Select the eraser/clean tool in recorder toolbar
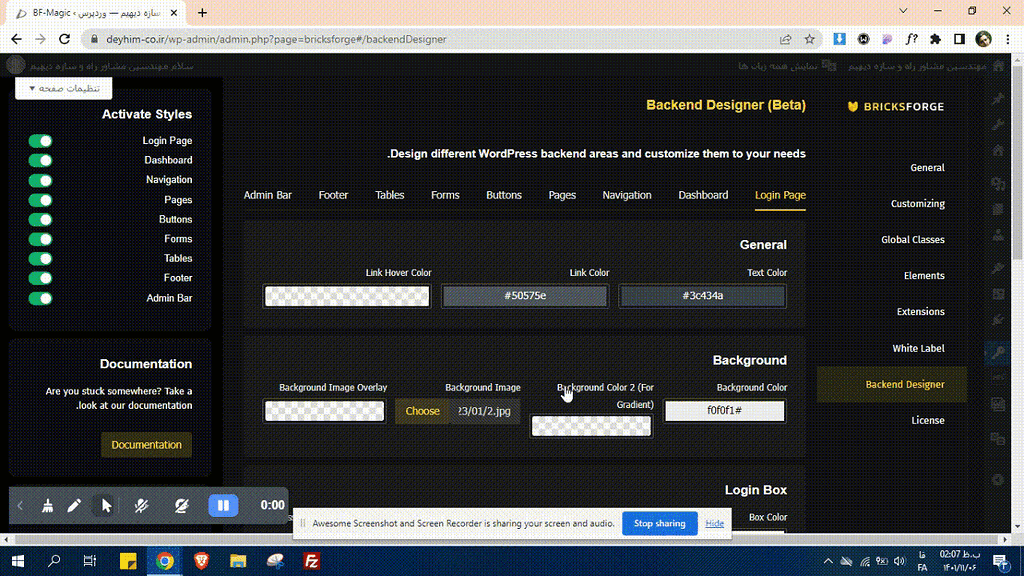Screen dimensions: 1024x576 [x=46, y=505]
